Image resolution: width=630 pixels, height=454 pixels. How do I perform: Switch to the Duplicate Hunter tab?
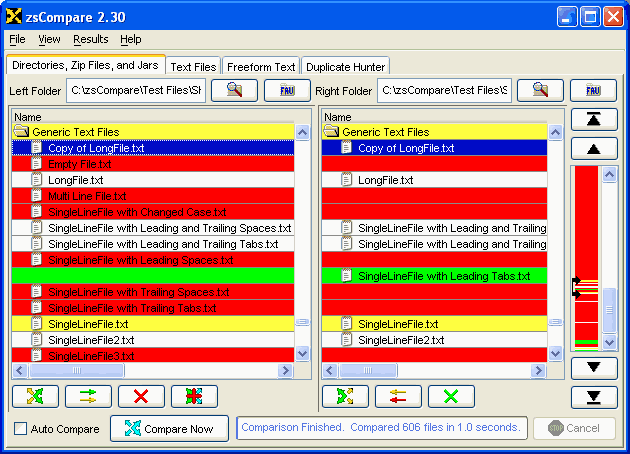point(346,66)
